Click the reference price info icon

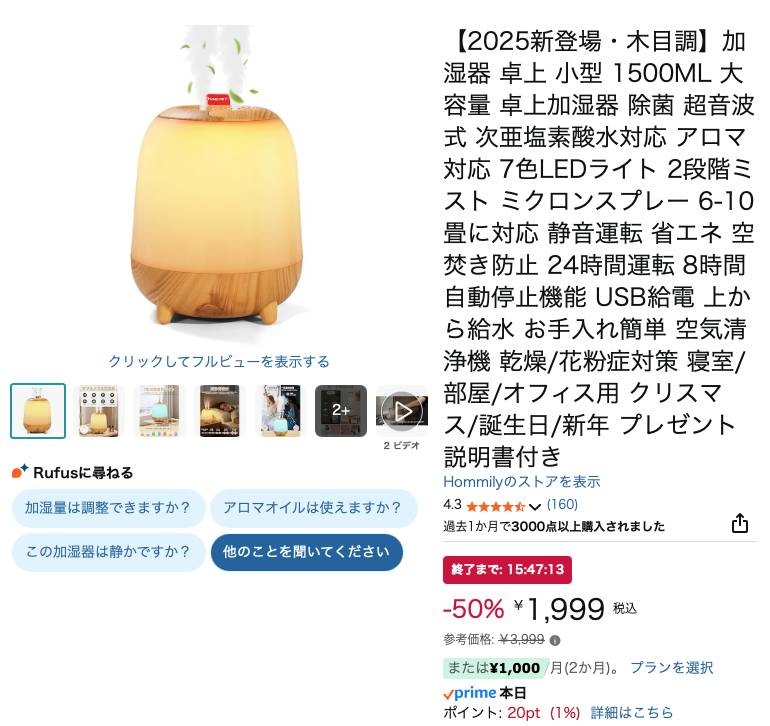(555, 641)
